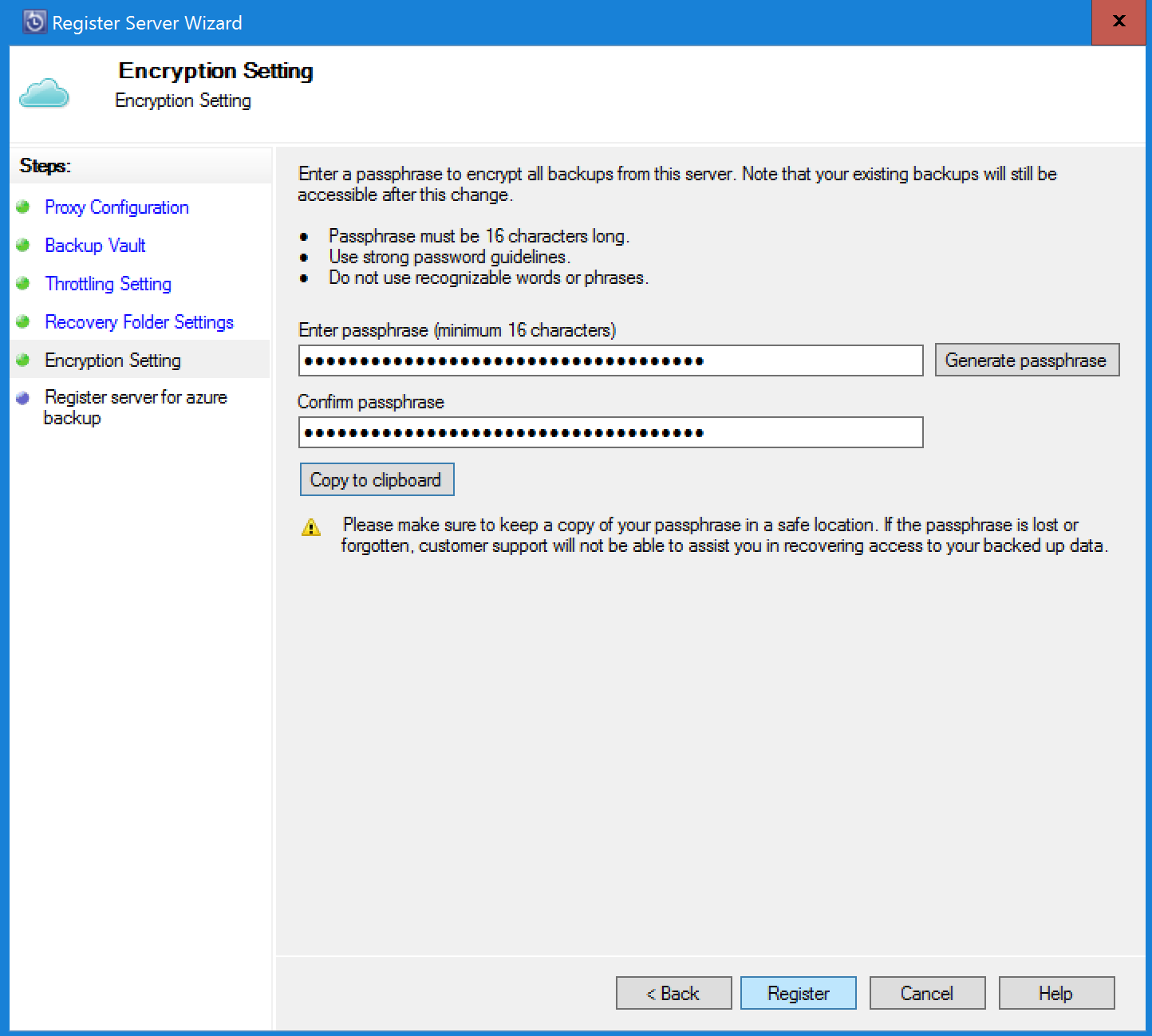
Task: Click the cloud icon in the header
Action: pos(44,93)
